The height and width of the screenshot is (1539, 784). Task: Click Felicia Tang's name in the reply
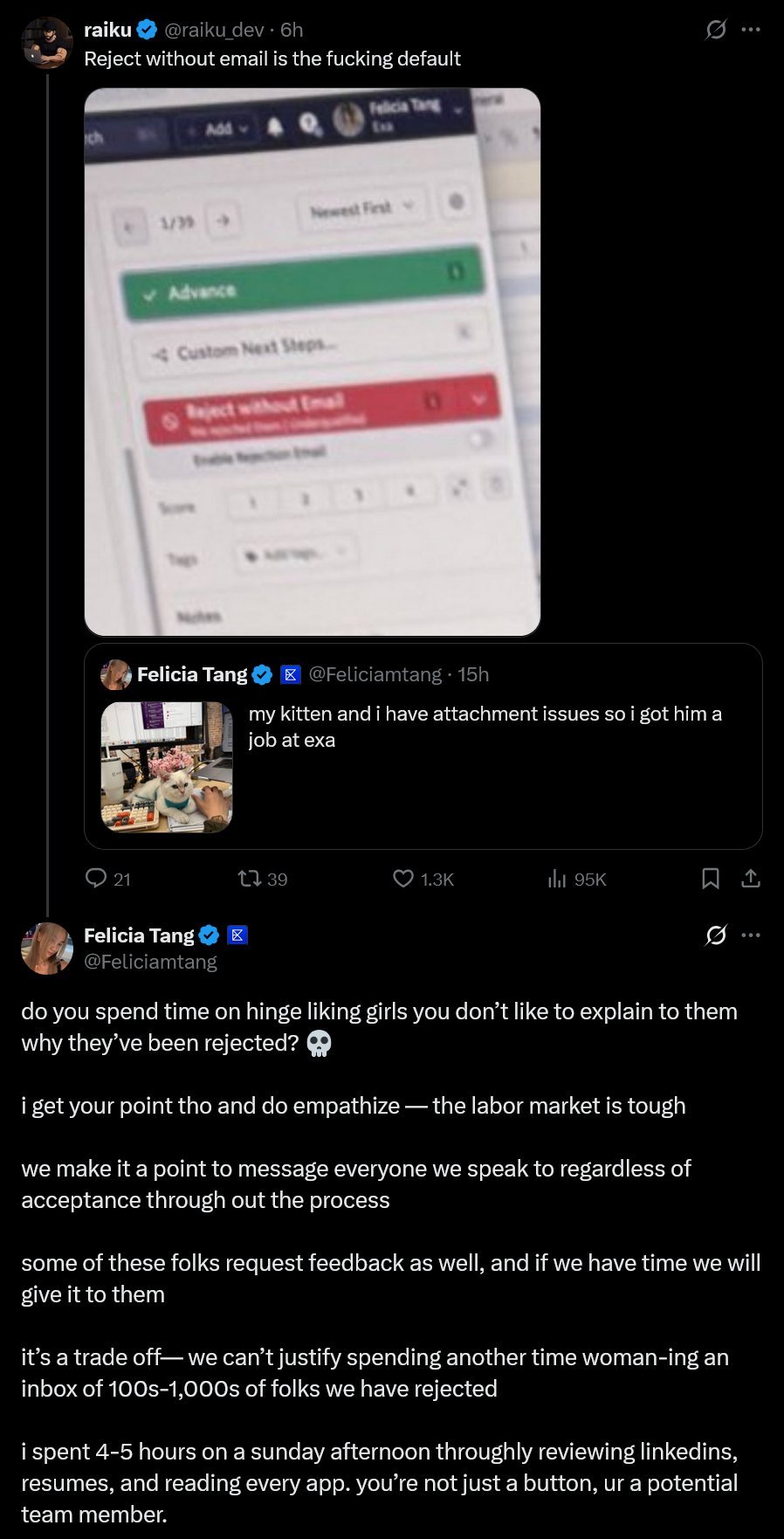pos(139,935)
